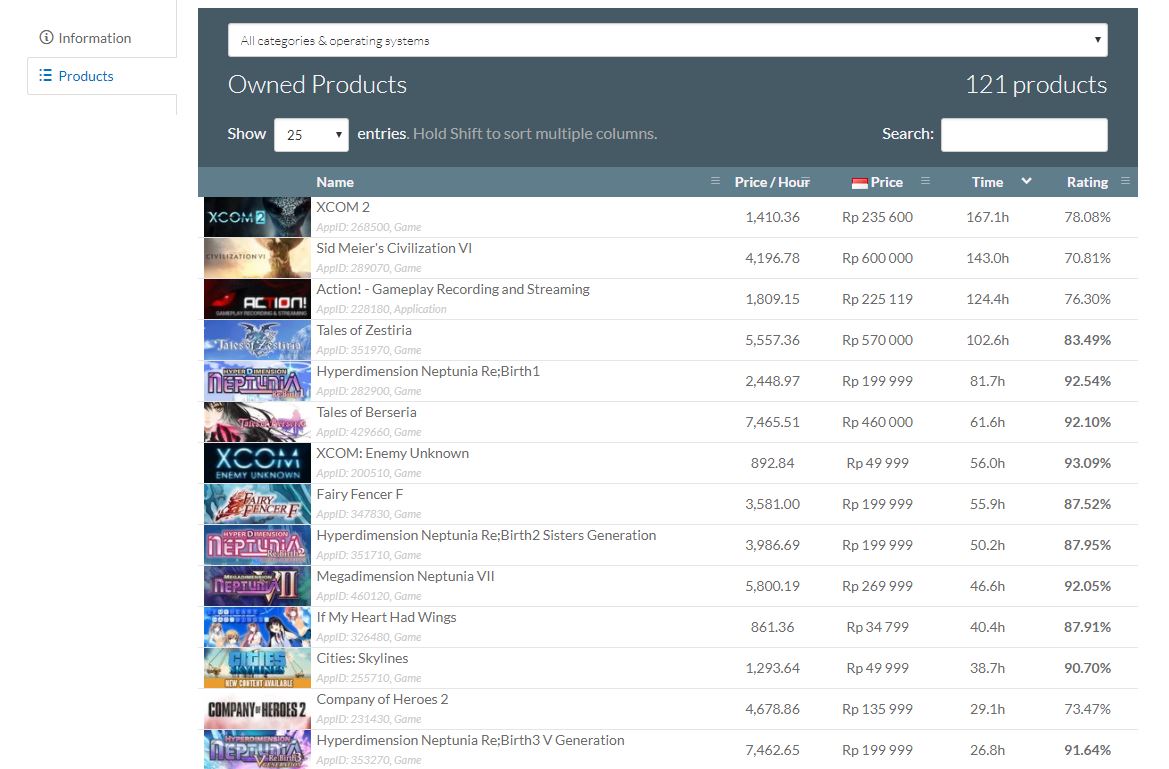The height and width of the screenshot is (769, 1169).
Task: Click the Rp 34 799 price cell
Action: [877, 627]
